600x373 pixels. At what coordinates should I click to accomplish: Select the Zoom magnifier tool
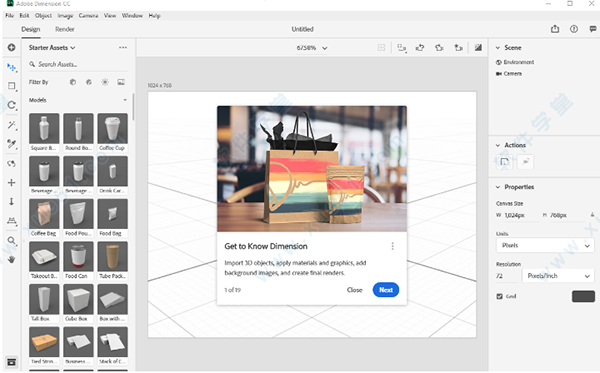[x=11, y=241]
